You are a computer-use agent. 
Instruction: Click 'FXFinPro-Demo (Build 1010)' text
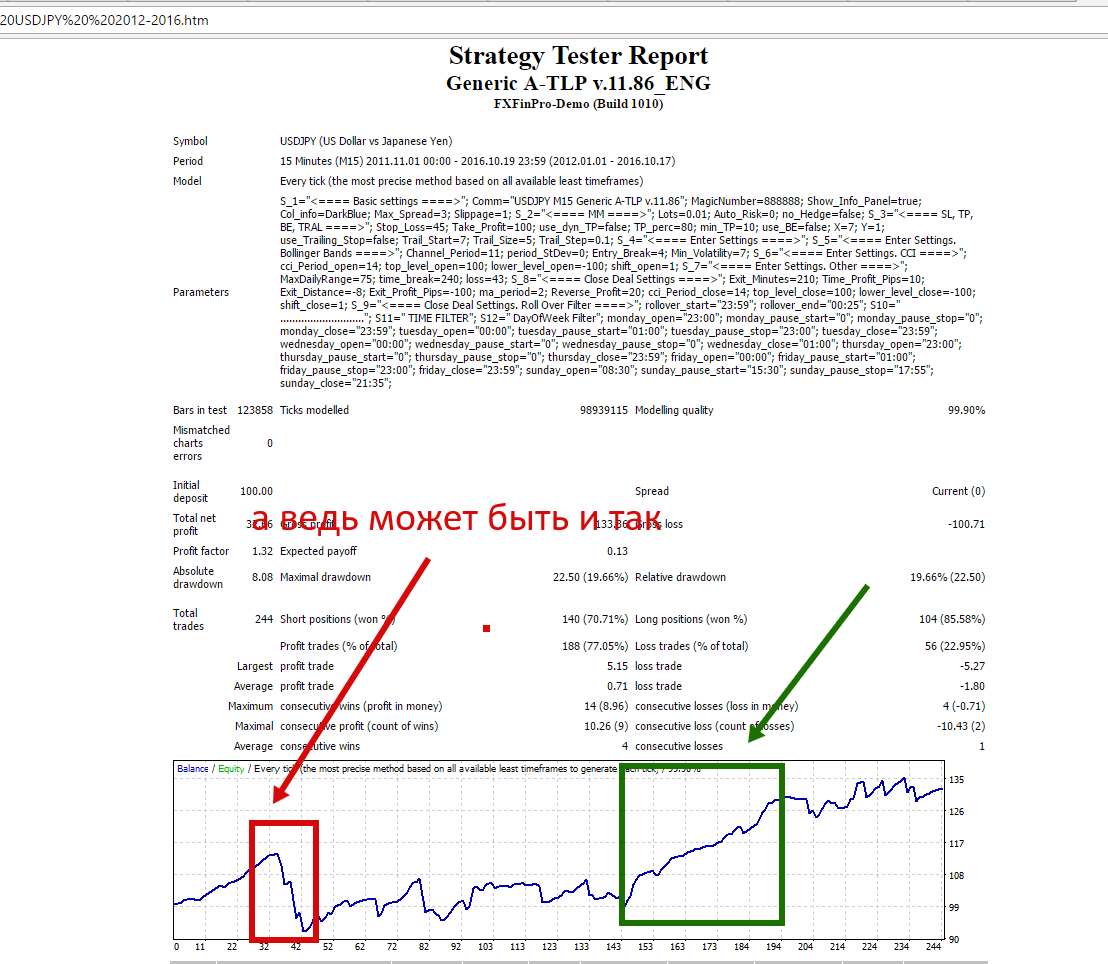578,104
